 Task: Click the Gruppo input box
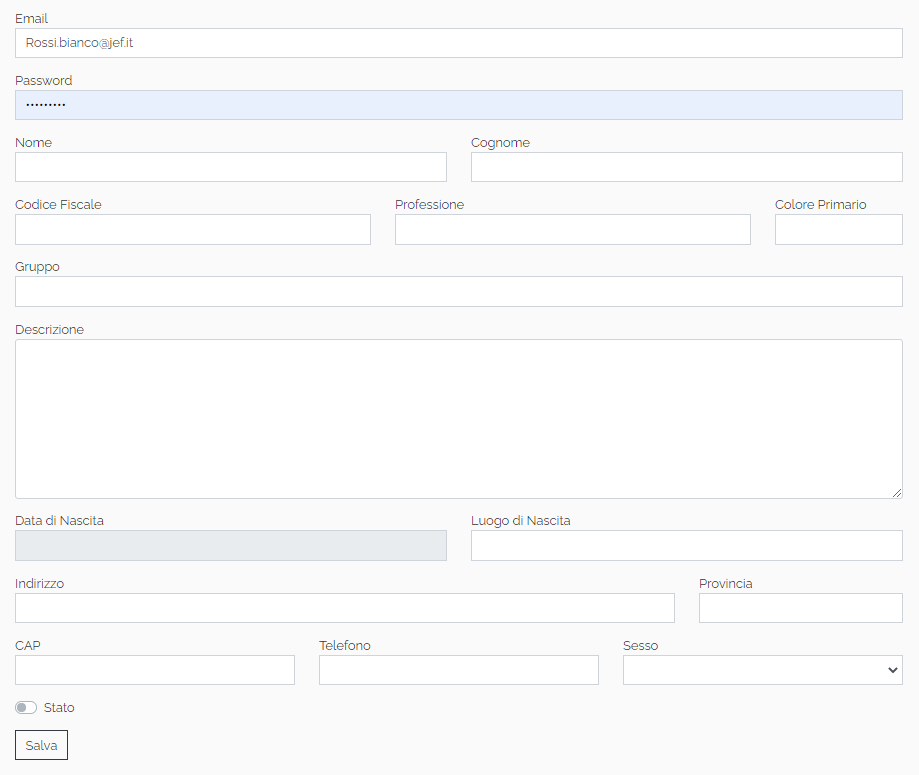tap(458, 291)
